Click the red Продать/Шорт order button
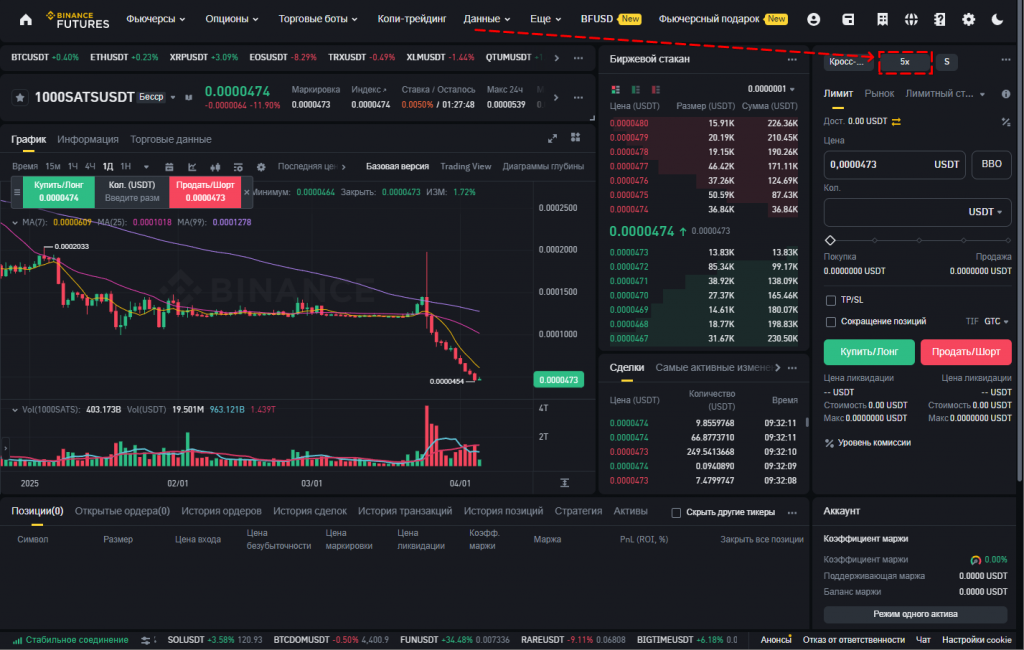This screenshot has height=650, width=1024. point(966,352)
